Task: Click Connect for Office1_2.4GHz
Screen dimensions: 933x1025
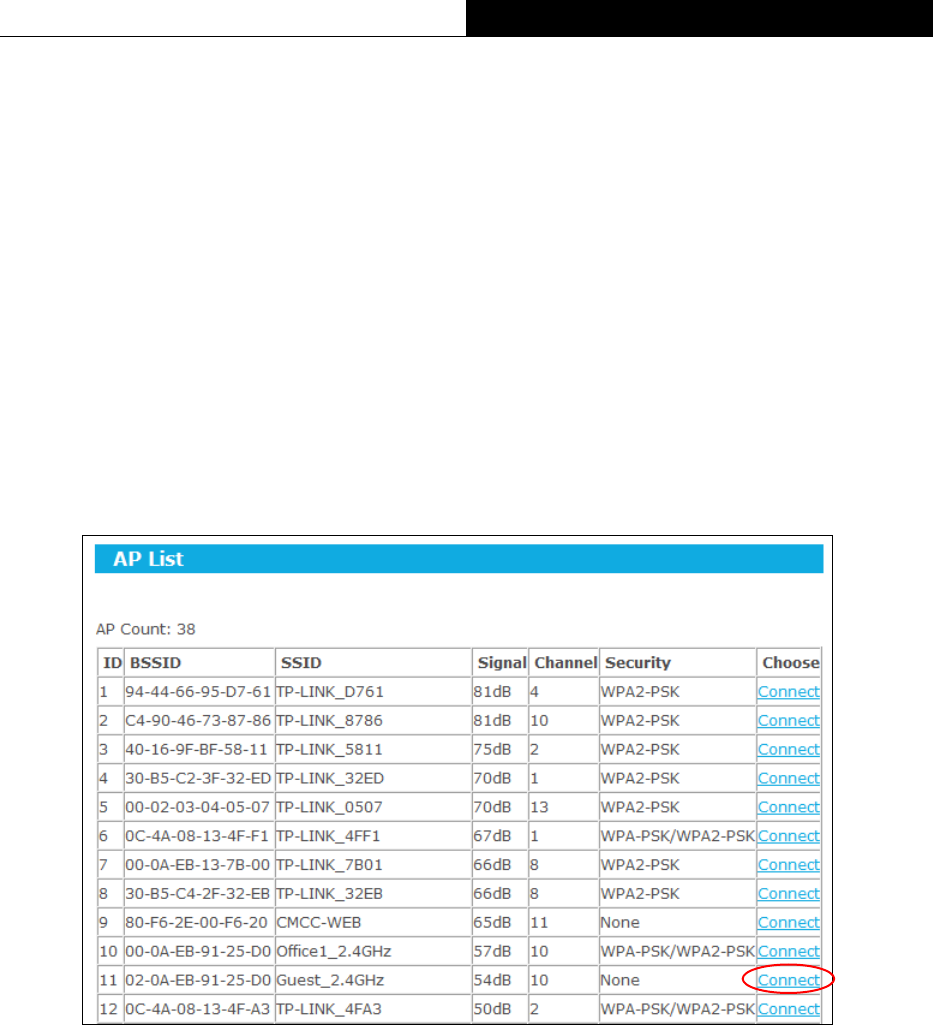Action: (789, 950)
